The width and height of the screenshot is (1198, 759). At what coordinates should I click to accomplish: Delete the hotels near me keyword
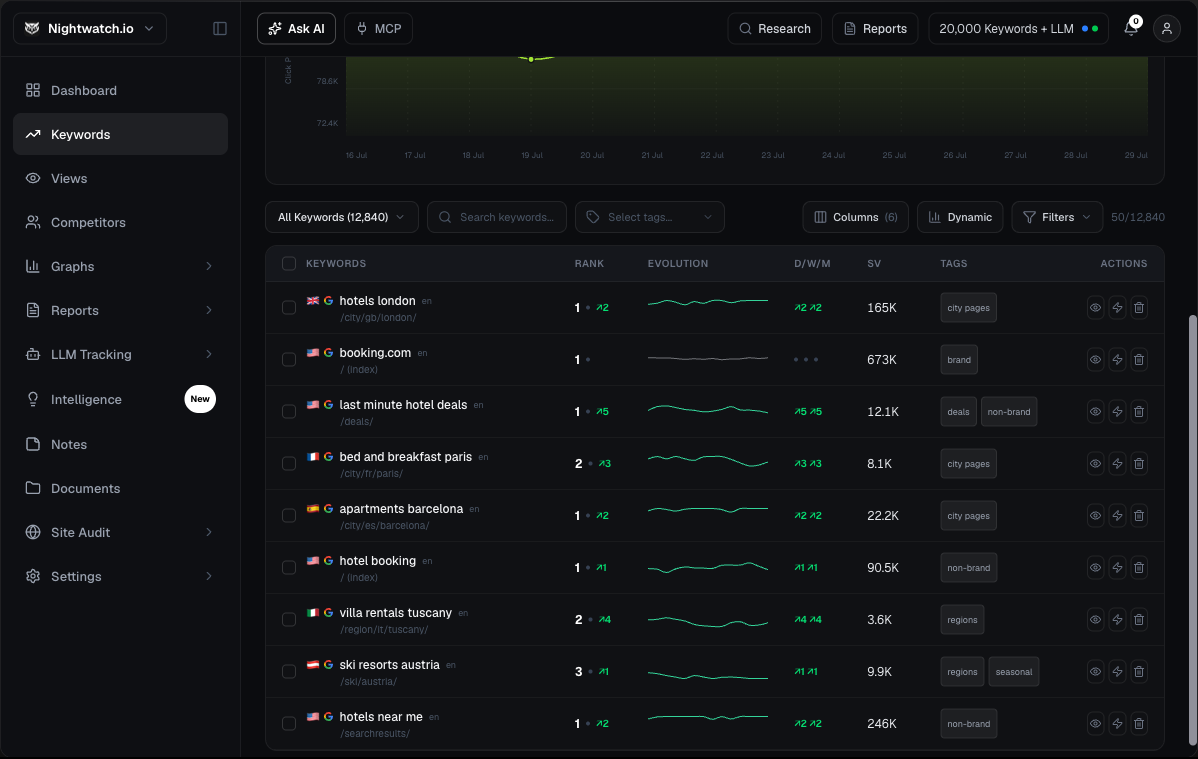tap(1138, 723)
